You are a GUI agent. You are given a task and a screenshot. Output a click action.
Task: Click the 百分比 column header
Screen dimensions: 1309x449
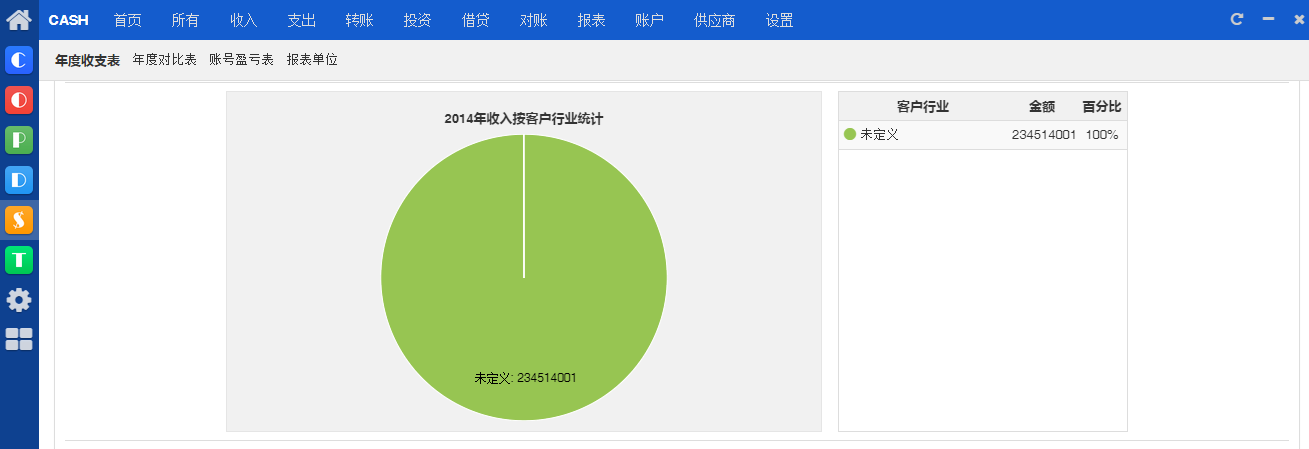point(1102,106)
